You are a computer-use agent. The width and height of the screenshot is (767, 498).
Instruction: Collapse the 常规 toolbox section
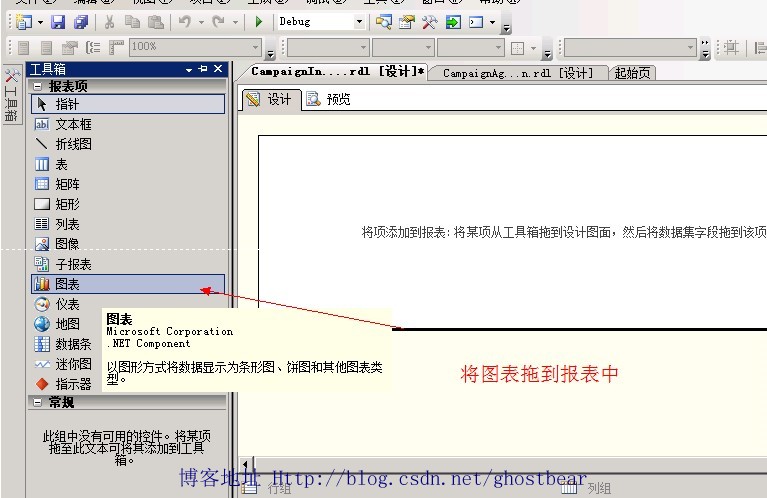(38, 402)
